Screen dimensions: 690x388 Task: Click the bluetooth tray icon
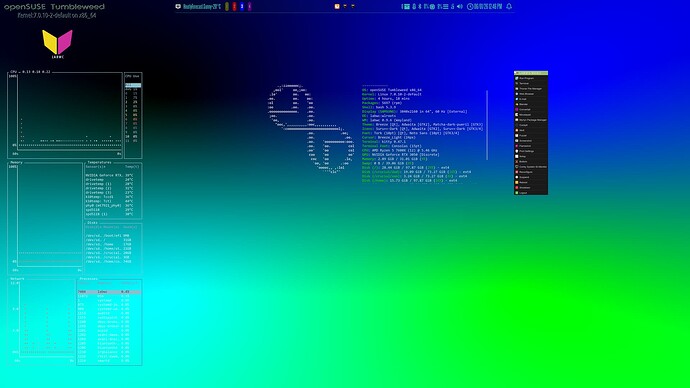click(x=419, y=7)
